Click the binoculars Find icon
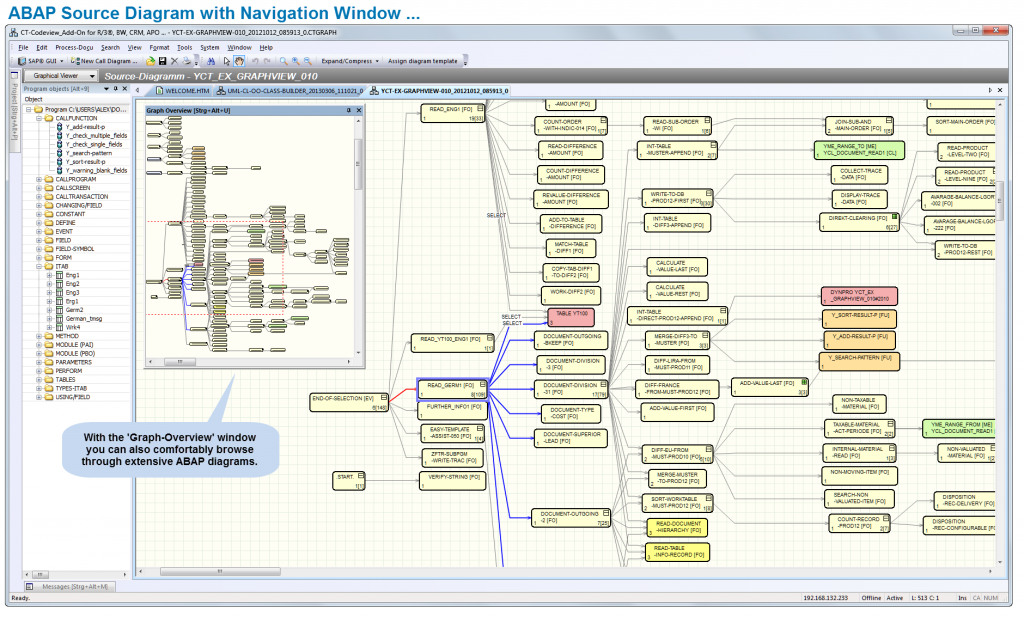Image resolution: width=1024 pixels, height=617 pixels. (x=212, y=61)
